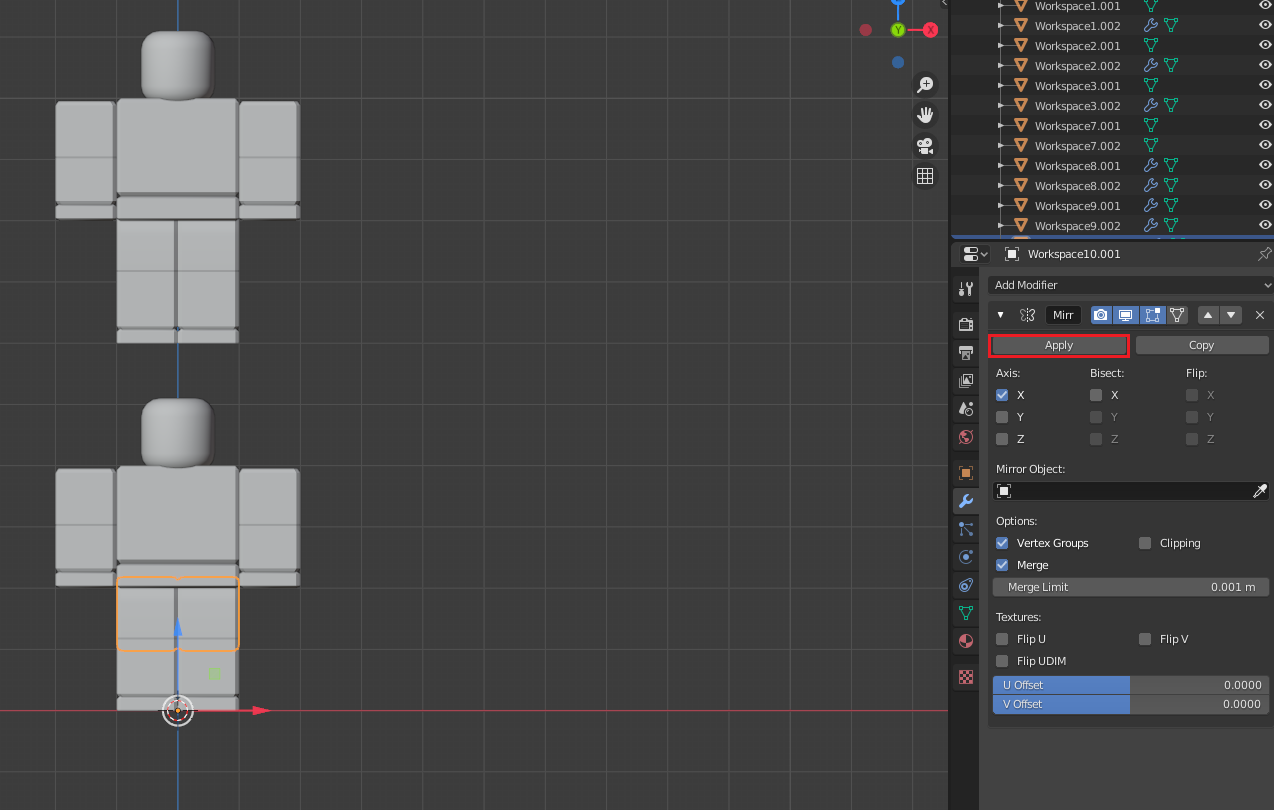
Task: Open the World properties tab
Action: point(965,436)
